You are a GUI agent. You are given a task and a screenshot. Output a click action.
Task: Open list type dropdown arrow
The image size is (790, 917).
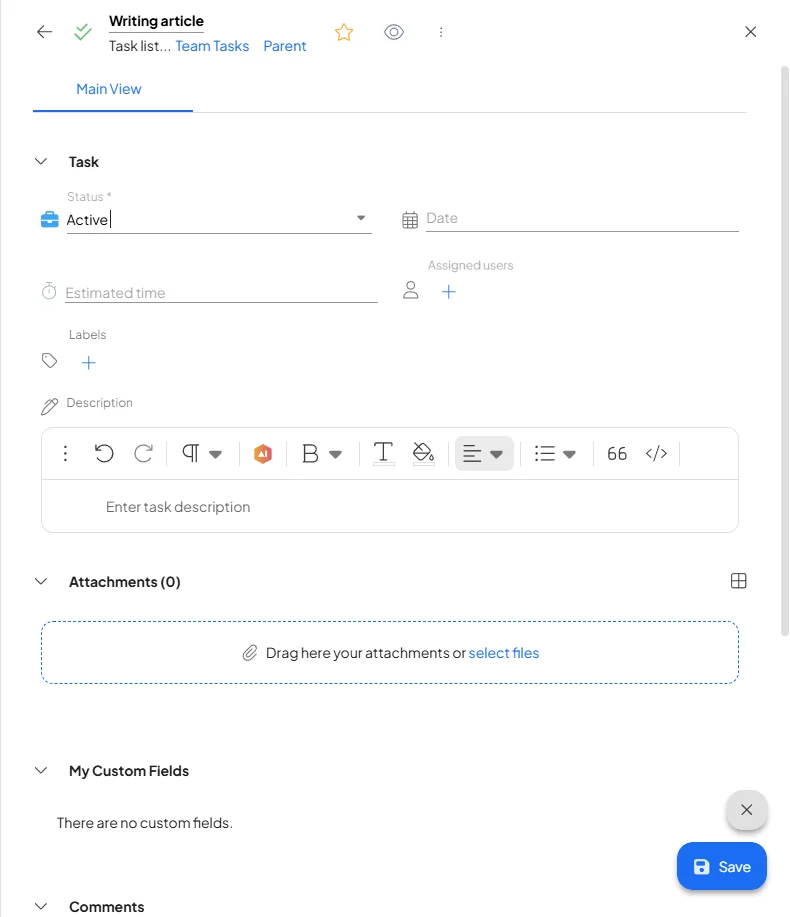569,454
